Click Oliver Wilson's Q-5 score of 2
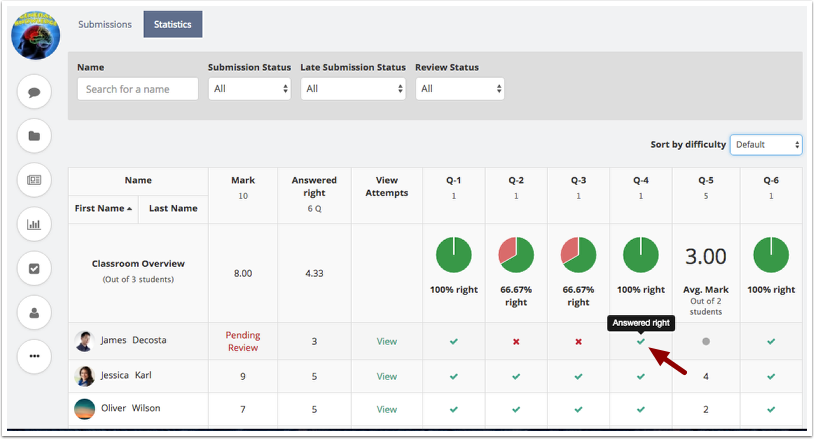This screenshot has height=439, width=814. [x=706, y=409]
